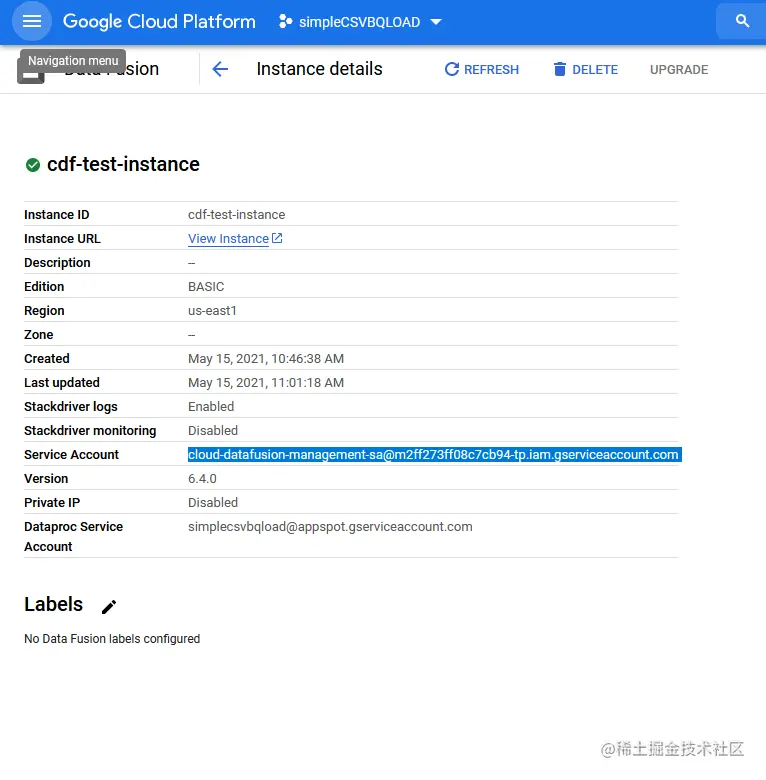Click the project dropdown arrow
The width and height of the screenshot is (766, 780).
(x=436, y=22)
